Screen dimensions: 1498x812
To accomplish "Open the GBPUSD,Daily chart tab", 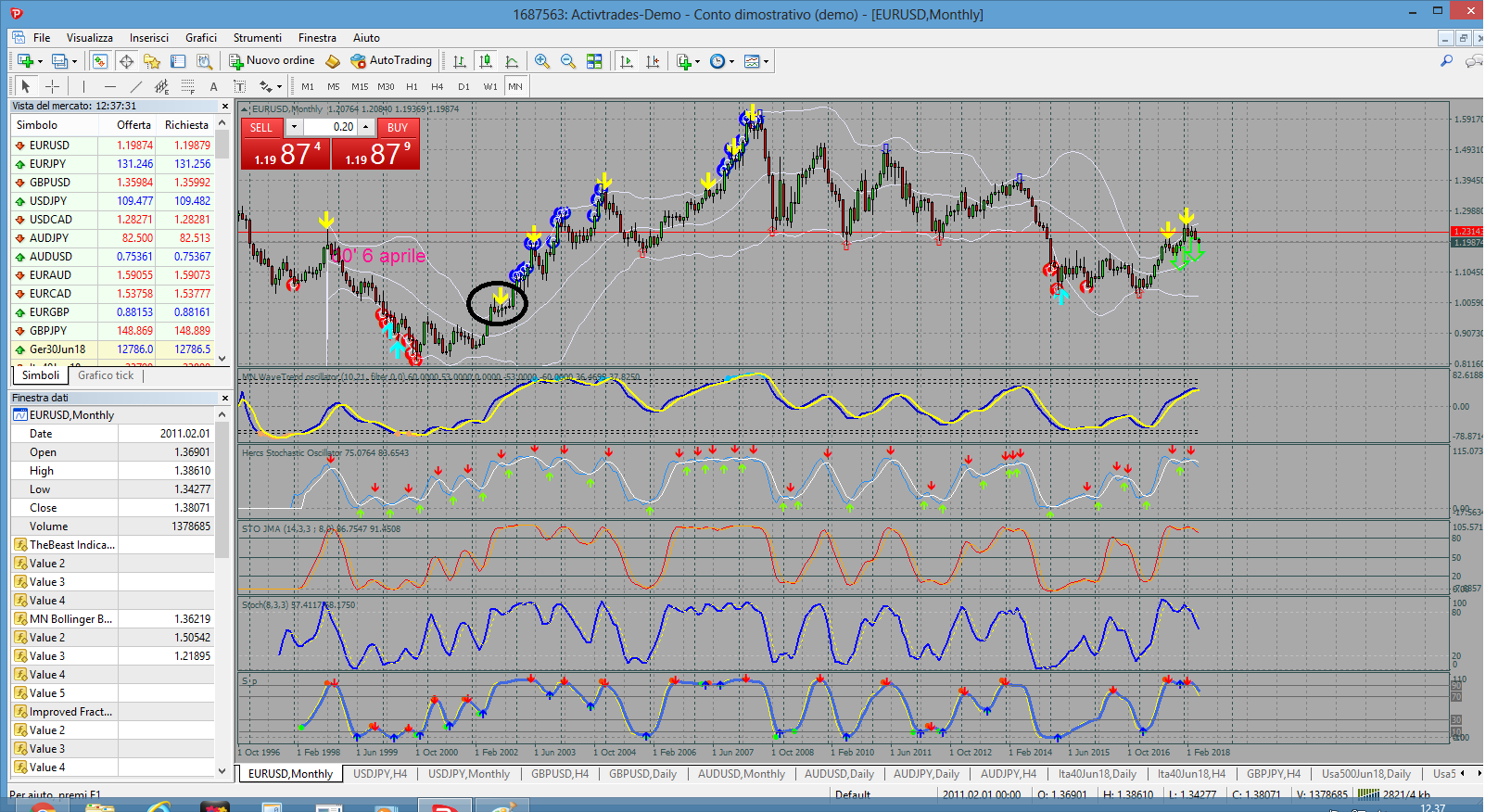I will (x=642, y=774).
